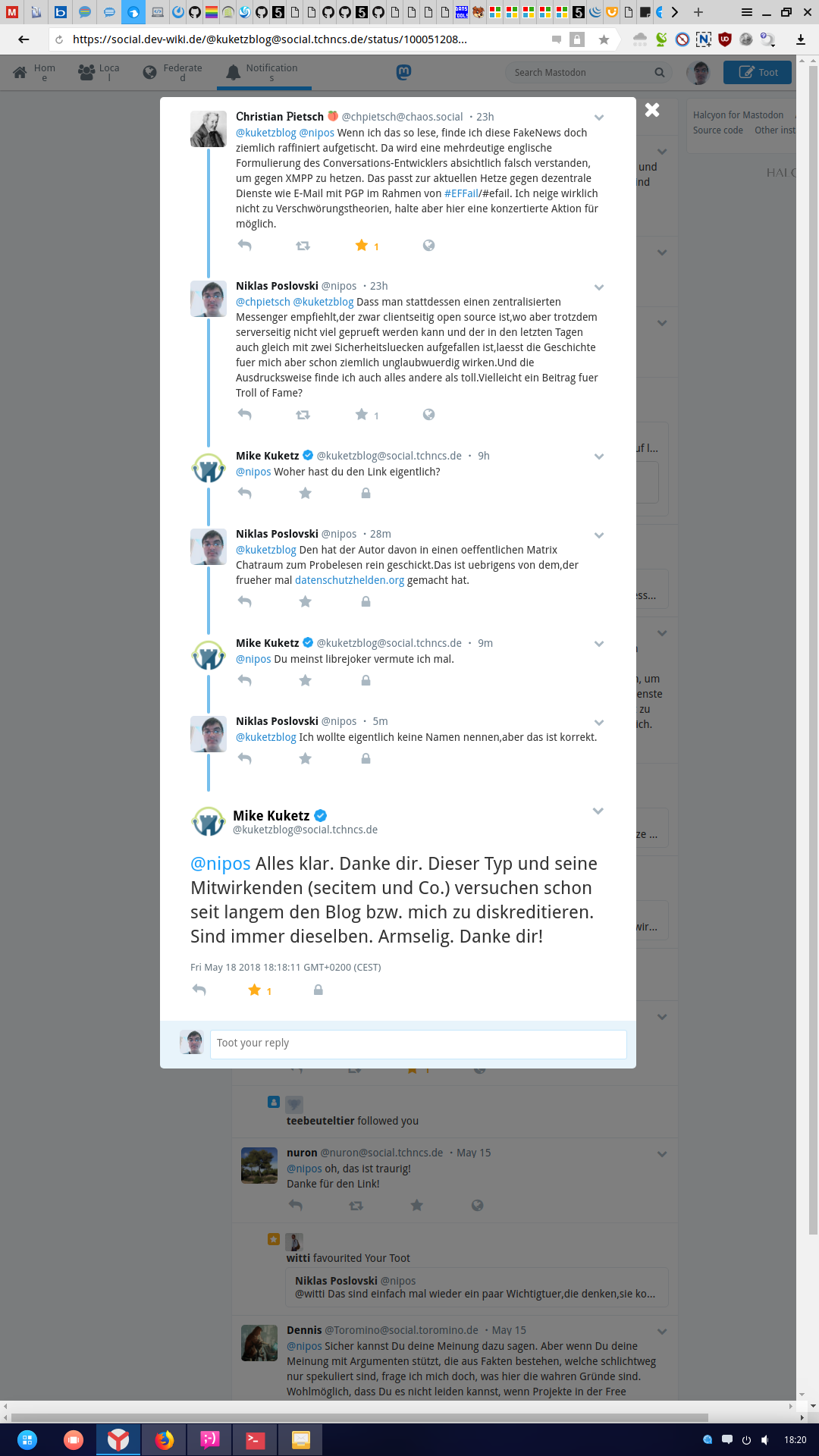Screen dimensions: 819x1456
Task: Open dropdown chevron on main Mike Kuketz toot
Action: click(598, 811)
